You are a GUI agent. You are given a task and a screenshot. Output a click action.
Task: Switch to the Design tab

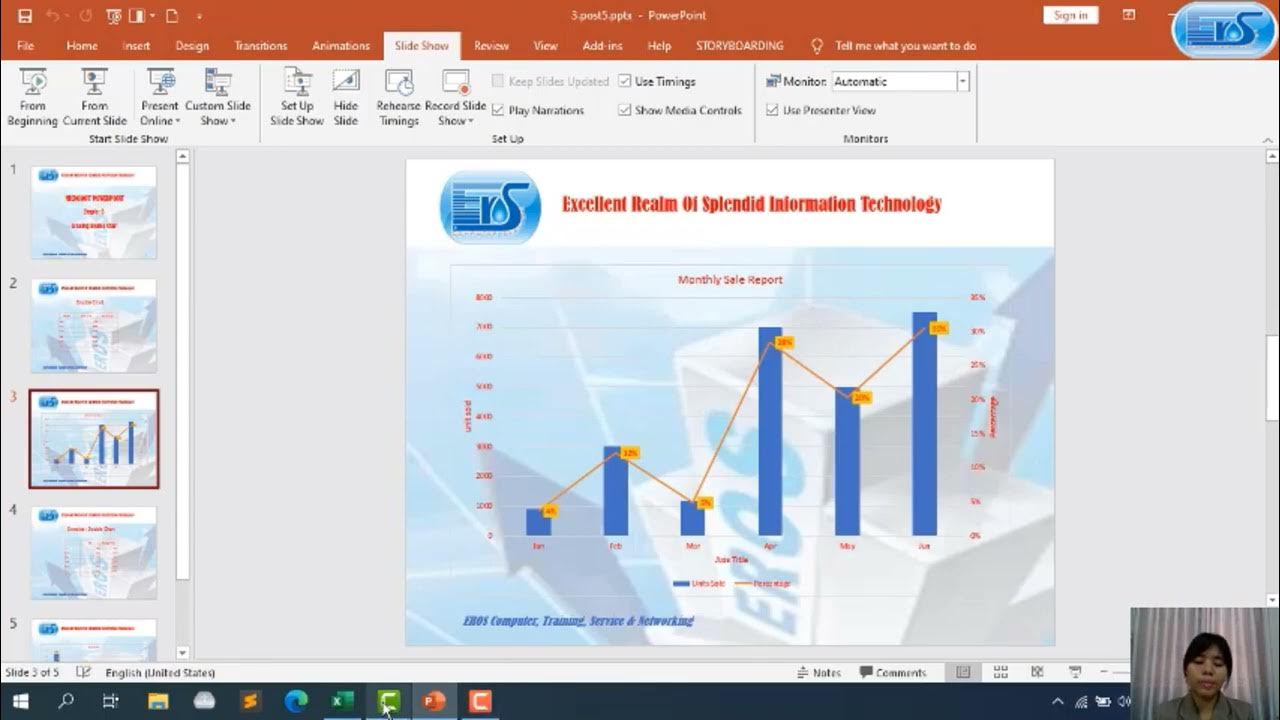click(192, 46)
